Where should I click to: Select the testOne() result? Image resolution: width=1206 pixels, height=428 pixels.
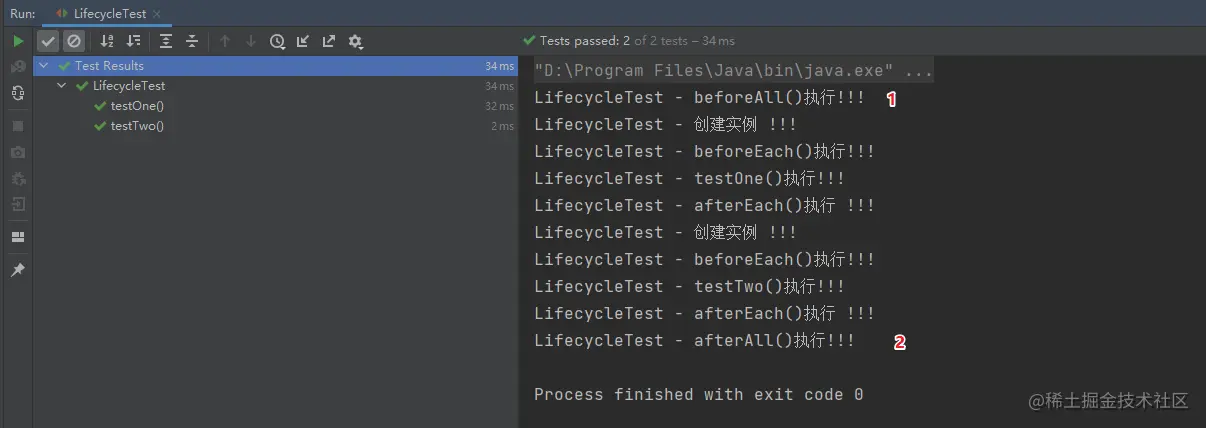click(x=137, y=106)
